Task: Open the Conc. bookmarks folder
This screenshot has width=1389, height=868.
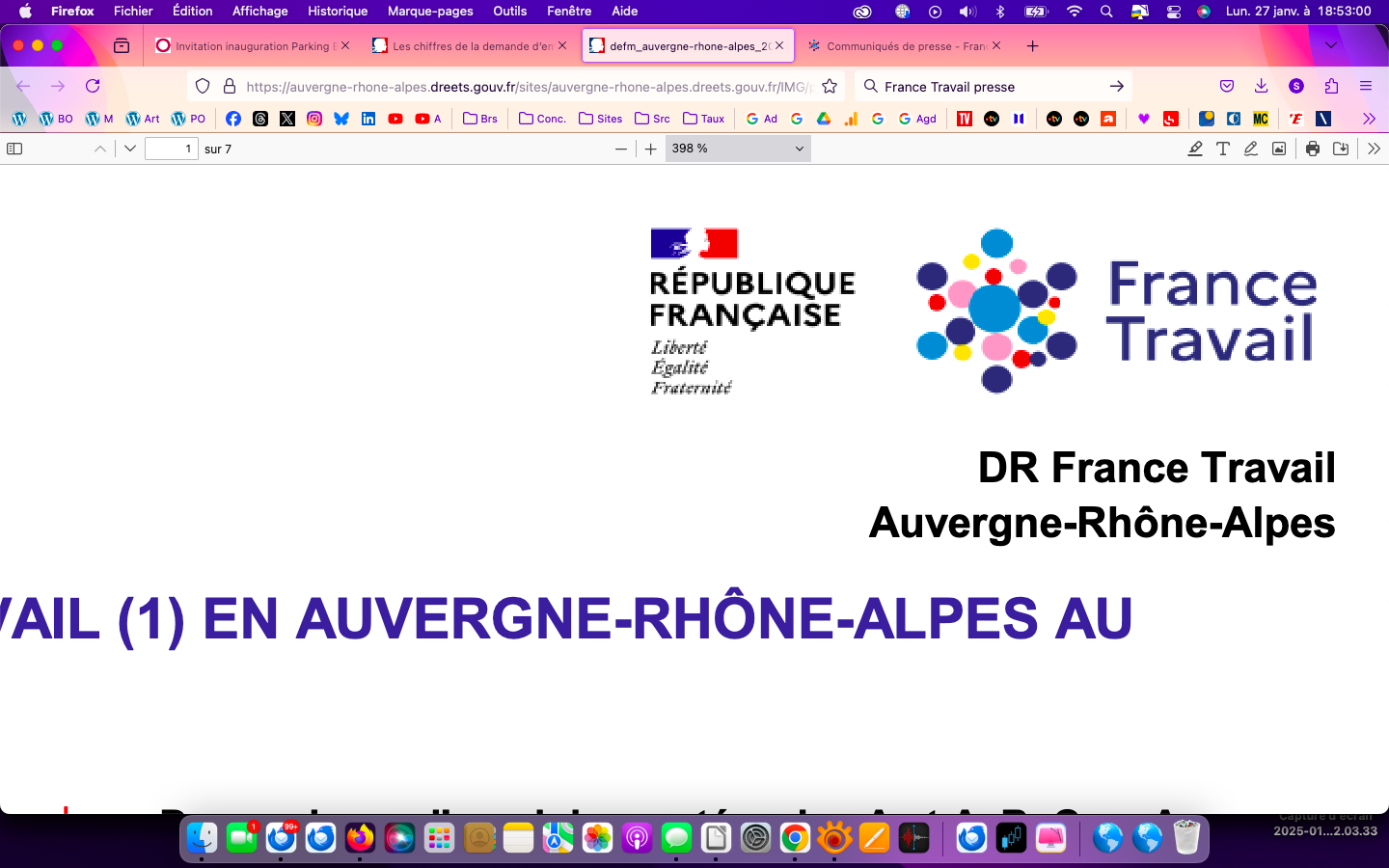Action: pos(542,119)
